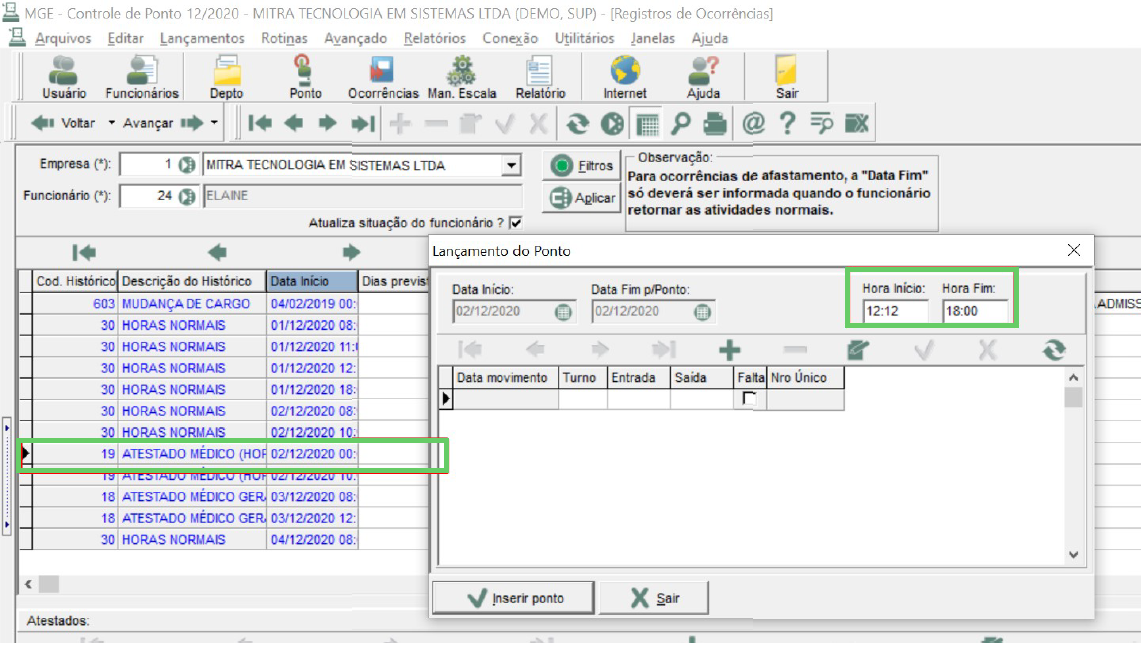Screen dimensions: 1144x645
Task: Go to first record in main toolbar
Action: point(260,123)
